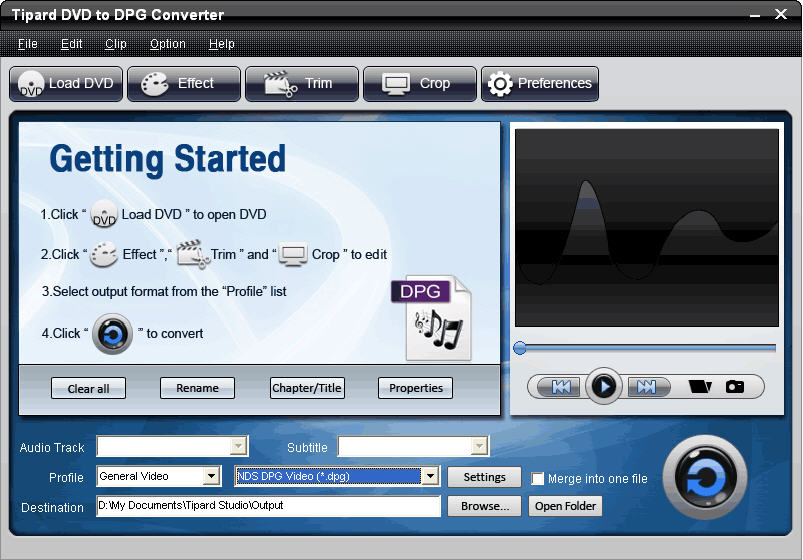Click the small convert icon in step 4
The width and height of the screenshot is (803, 560).
pos(113,334)
